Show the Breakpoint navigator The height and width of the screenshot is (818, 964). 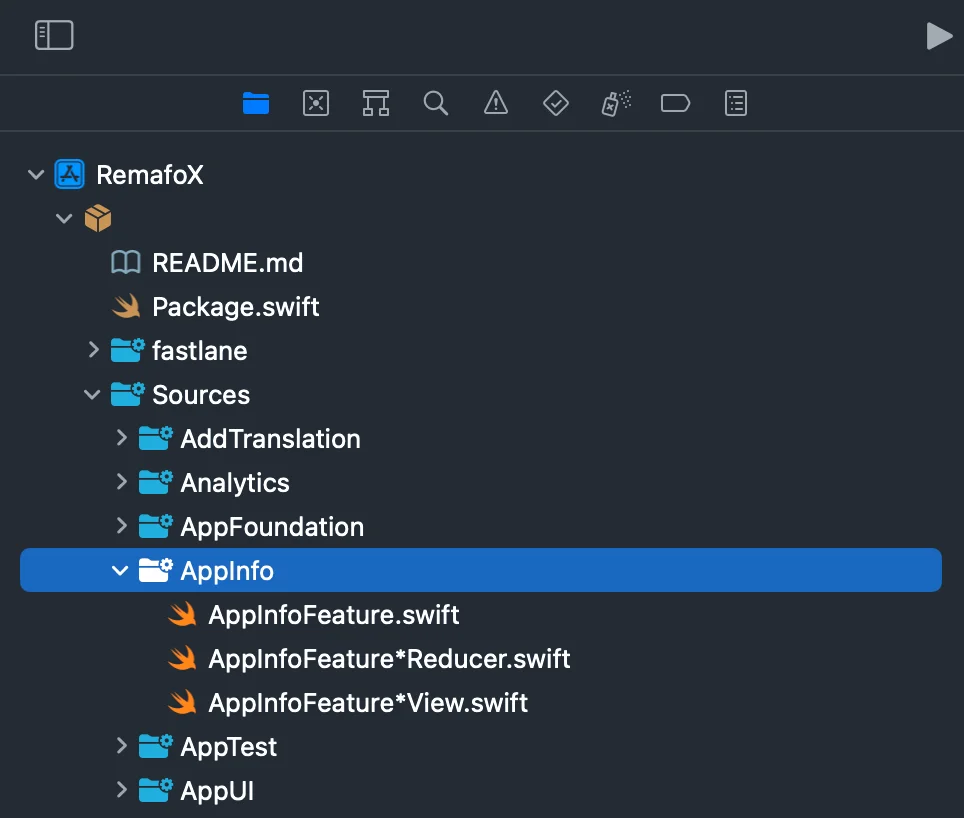pos(676,103)
